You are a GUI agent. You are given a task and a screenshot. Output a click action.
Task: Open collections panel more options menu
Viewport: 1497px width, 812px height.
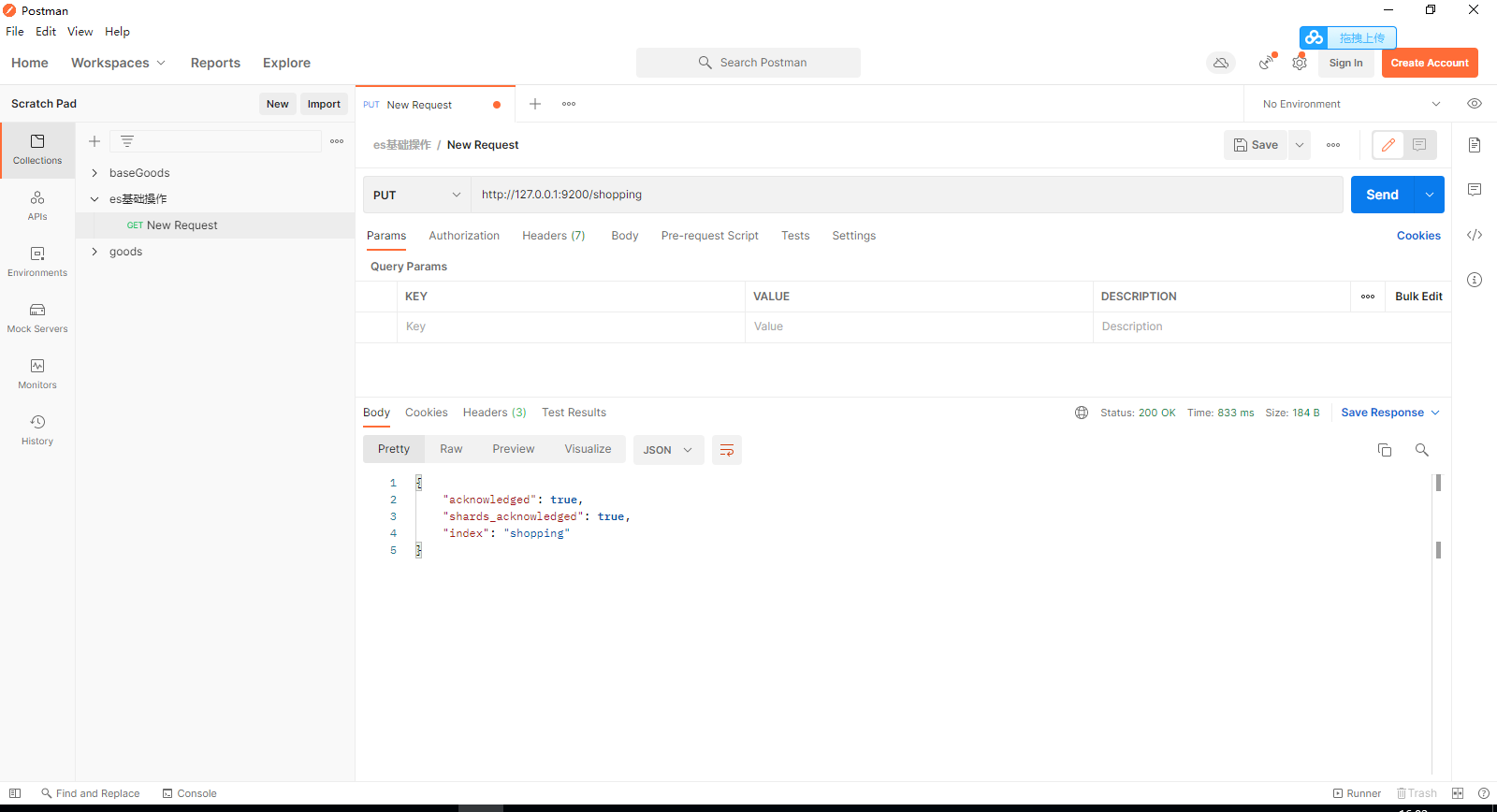click(337, 141)
